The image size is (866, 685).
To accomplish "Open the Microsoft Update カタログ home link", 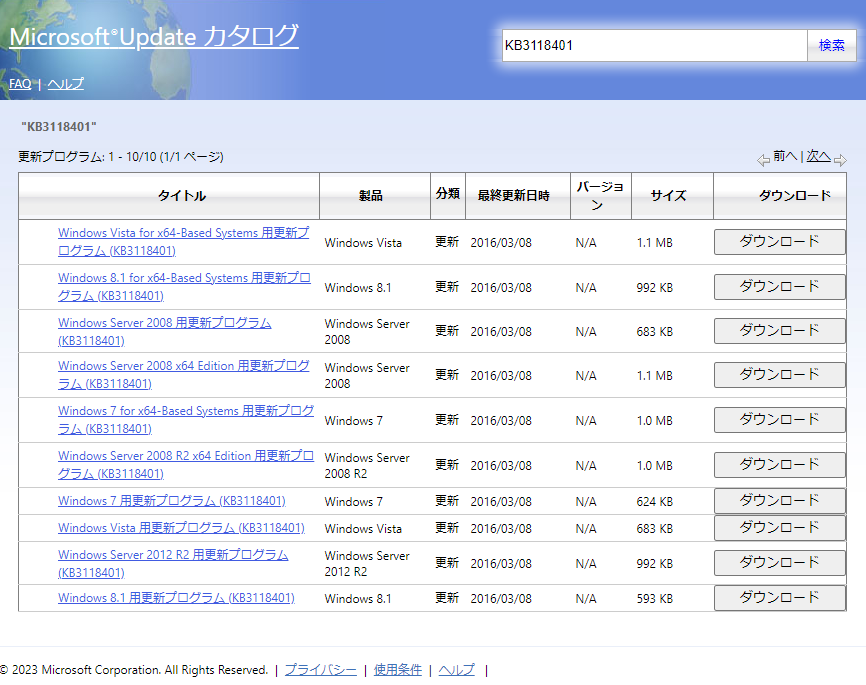I will [154, 37].
